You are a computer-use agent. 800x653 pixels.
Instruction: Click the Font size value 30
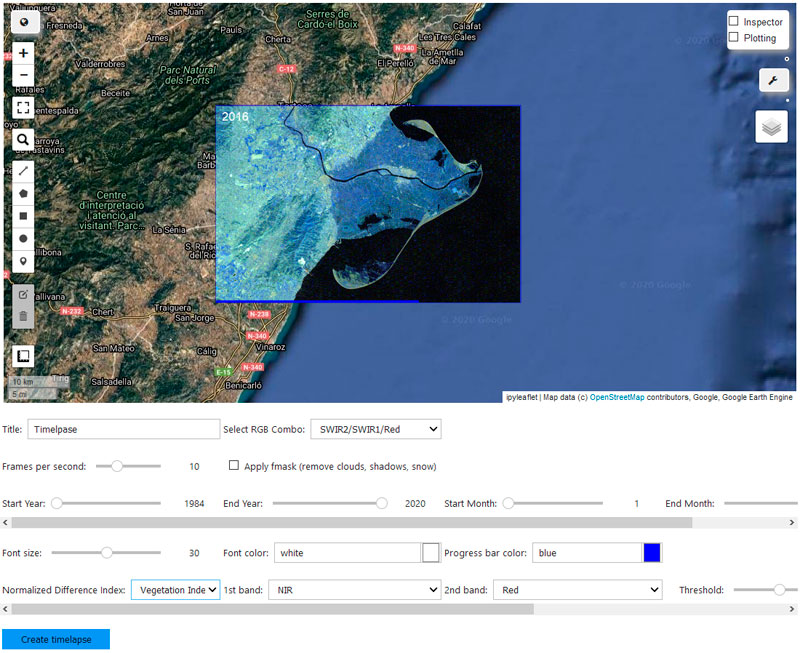point(194,553)
